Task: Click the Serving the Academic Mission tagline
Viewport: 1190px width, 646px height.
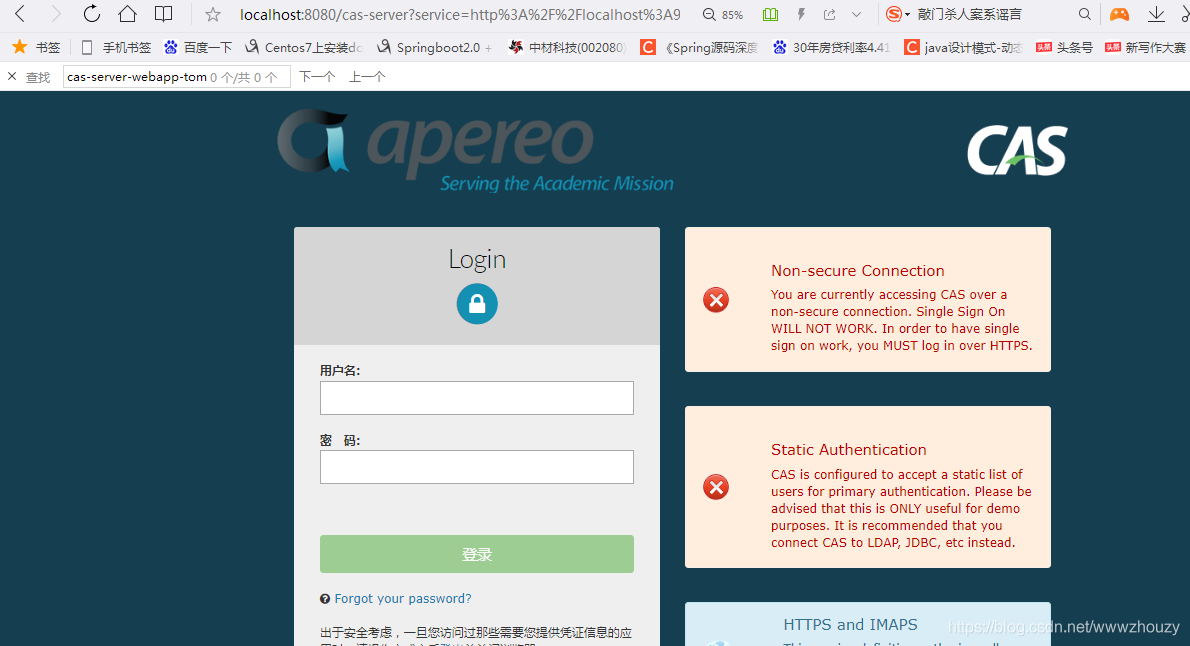Action: tap(556, 184)
